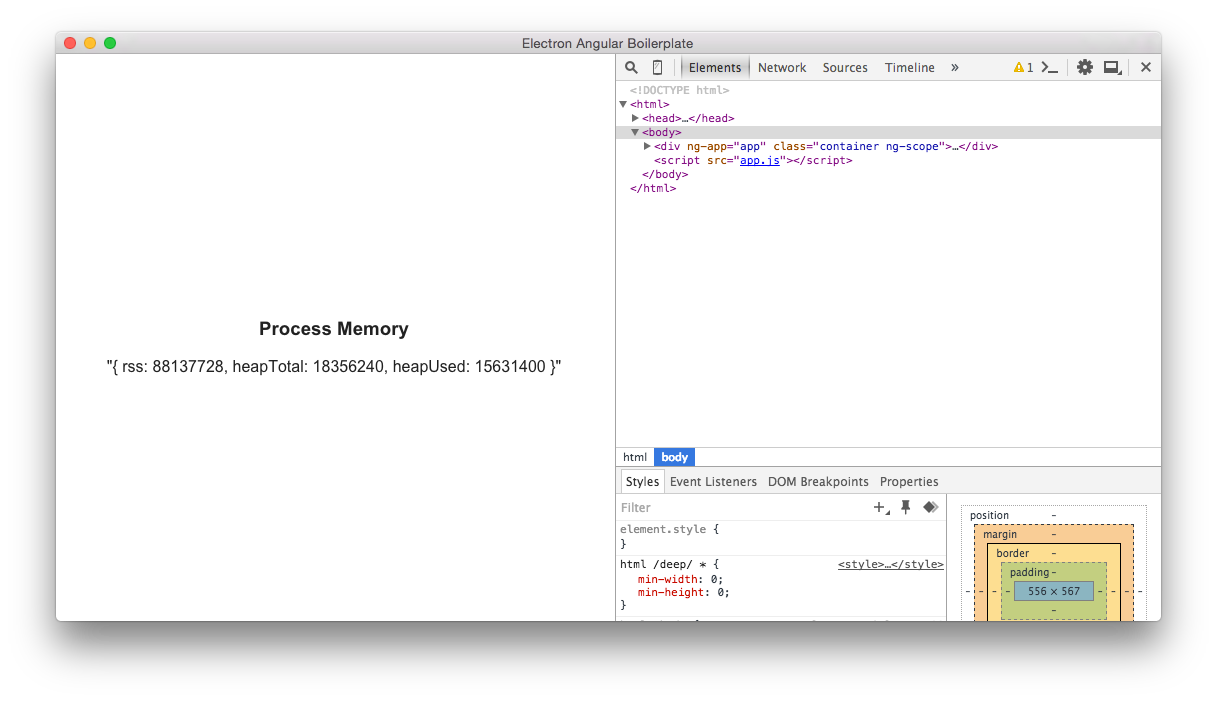Click the yellow minimize window button
This screenshot has height=701, width=1217.
pos(90,43)
